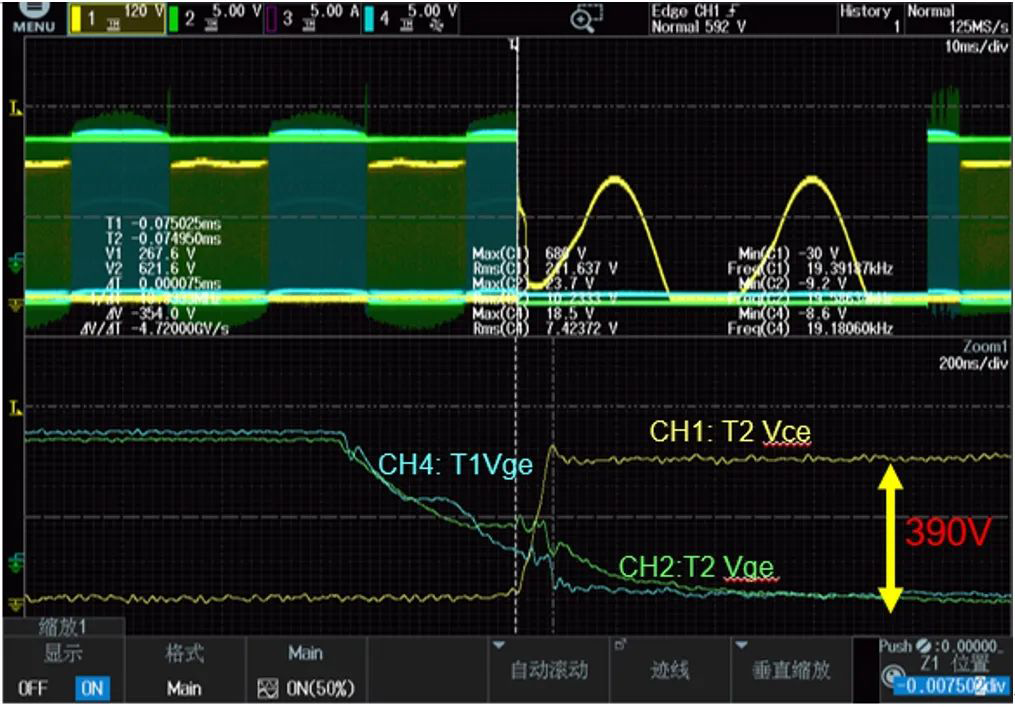The width and height of the screenshot is (1015, 707).
Task: Open the 格式 Main format selector
Action: point(184,671)
